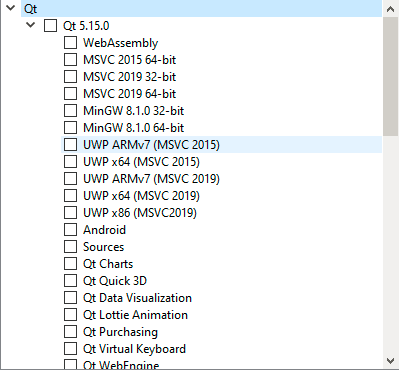Enable the WebAssembly checkbox

[70, 43]
